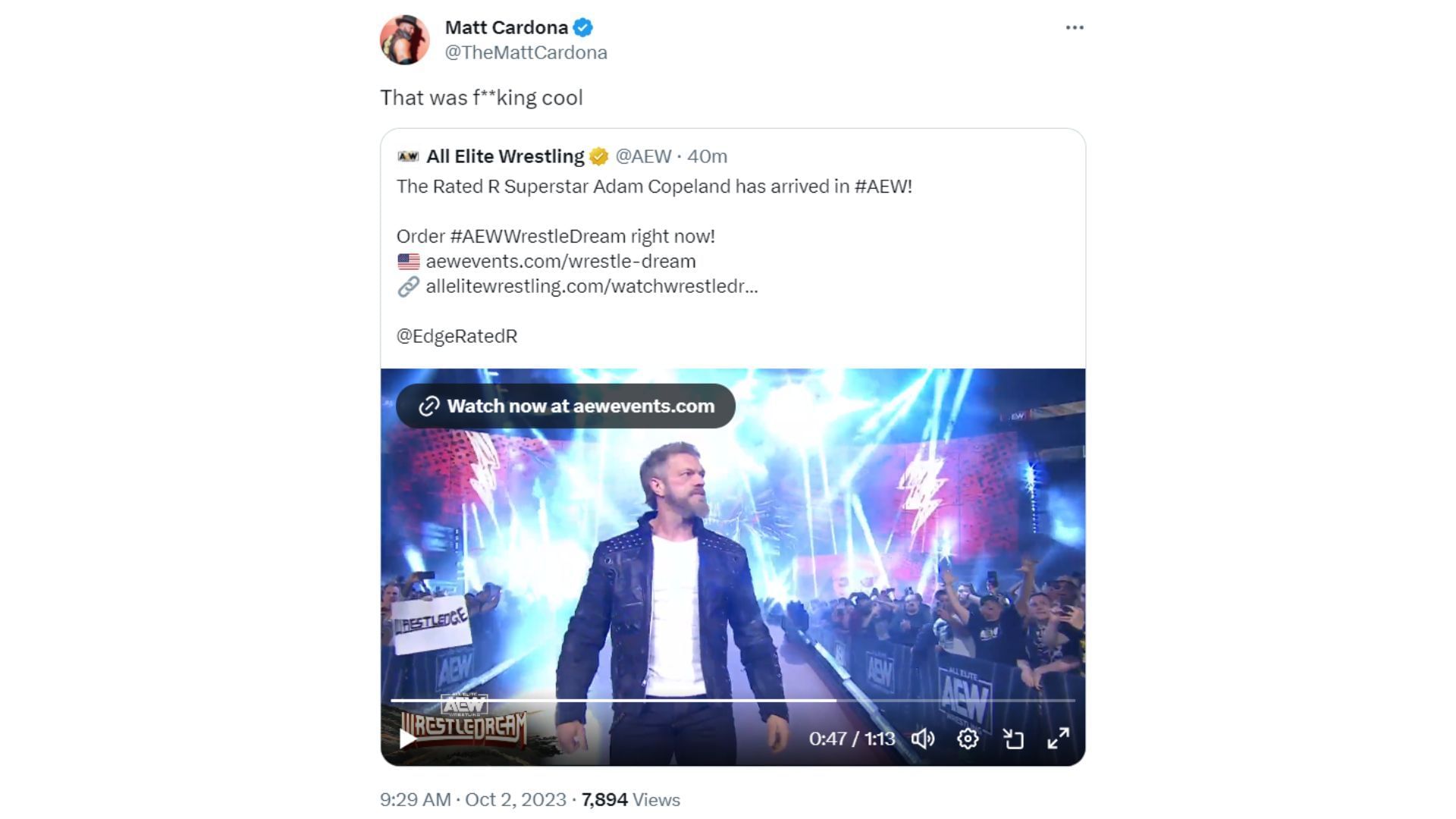Toggle picture-in-picture mode icon
The image size is (1456, 819).
point(1013,739)
